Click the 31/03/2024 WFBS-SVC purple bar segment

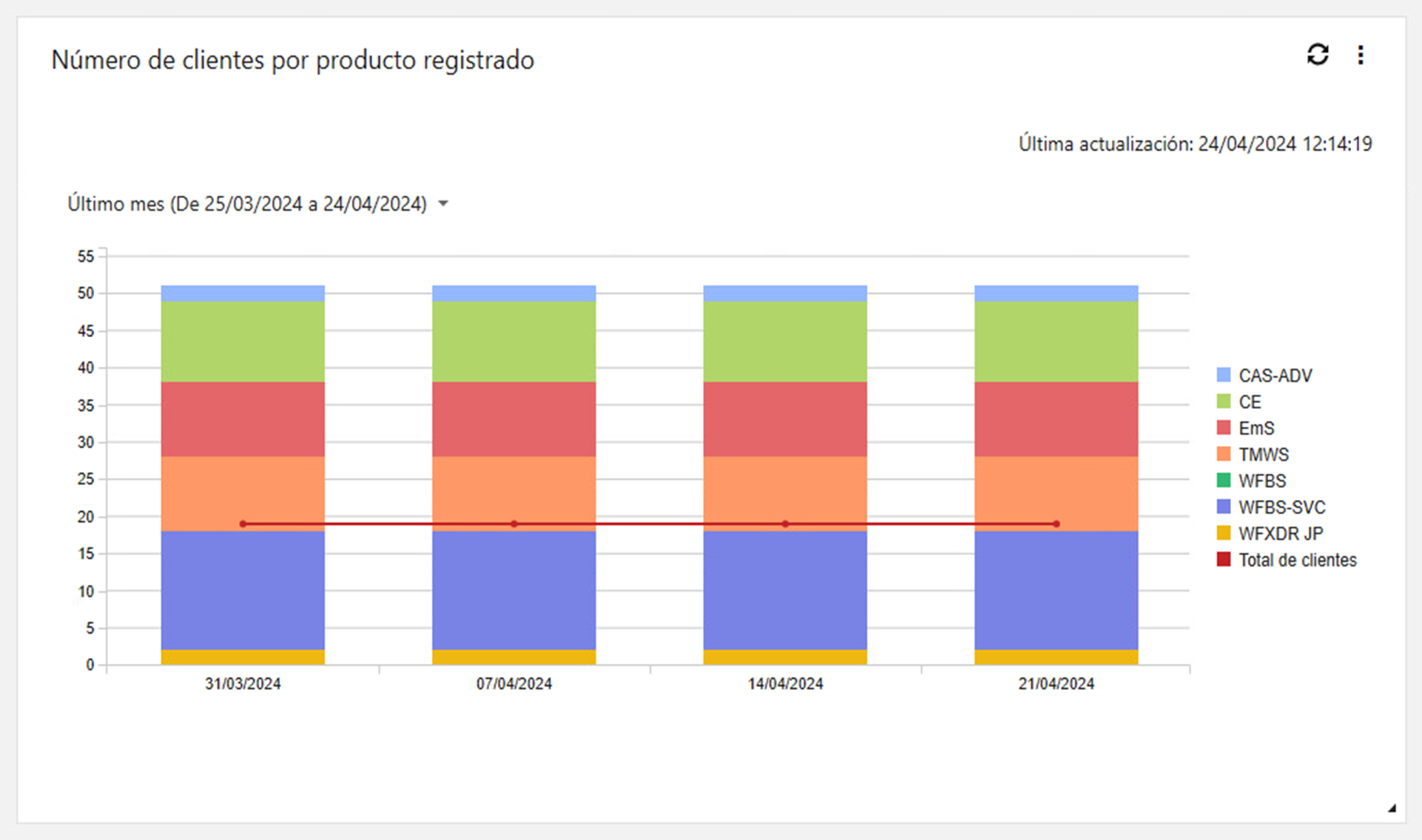pos(243,592)
